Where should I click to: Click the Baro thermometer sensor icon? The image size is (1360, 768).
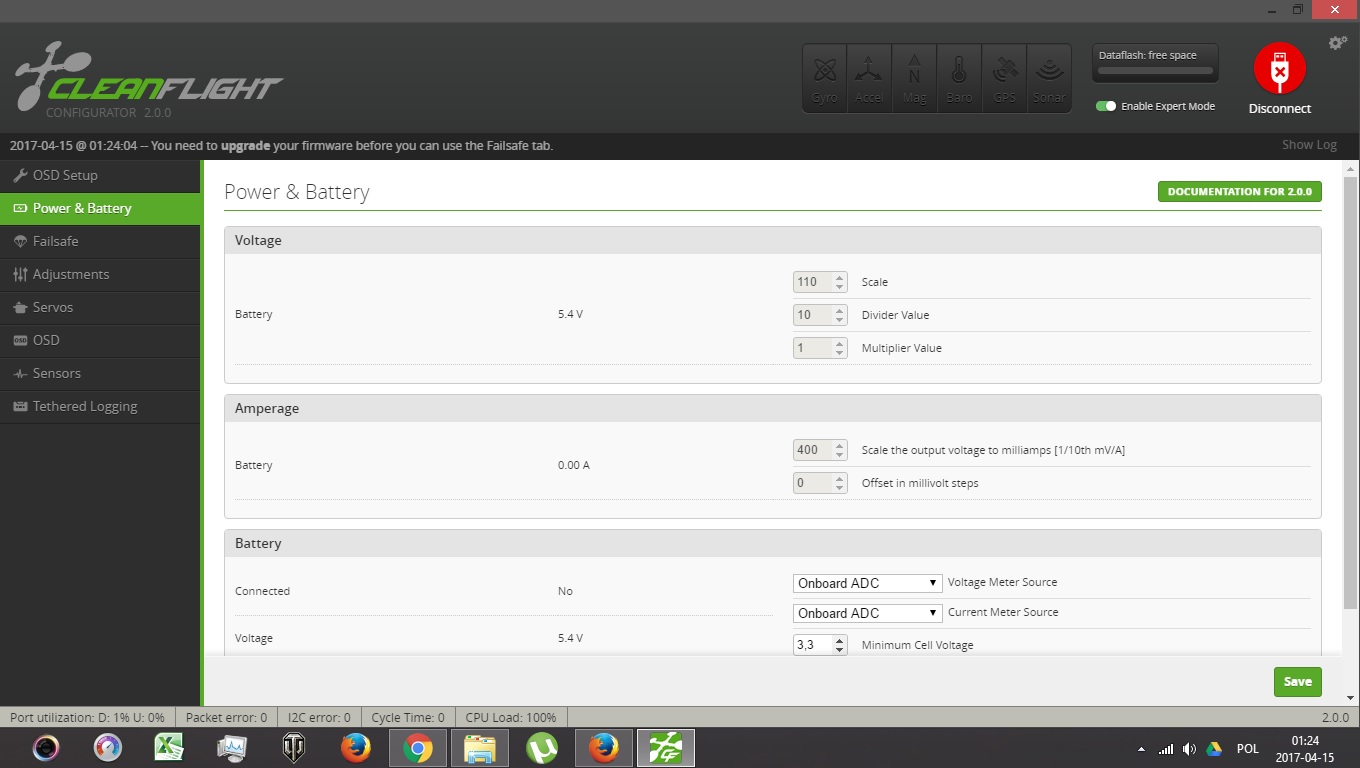click(959, 78)
